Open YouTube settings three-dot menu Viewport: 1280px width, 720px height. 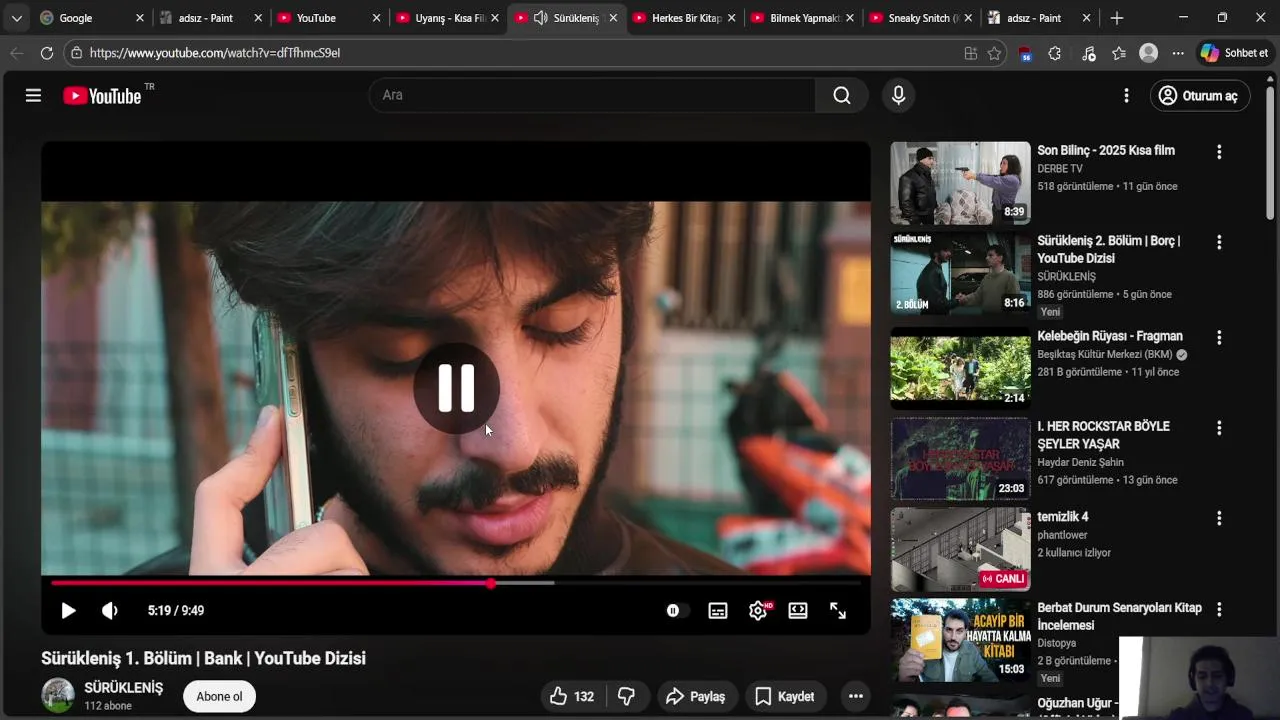tap(1126, 95)
